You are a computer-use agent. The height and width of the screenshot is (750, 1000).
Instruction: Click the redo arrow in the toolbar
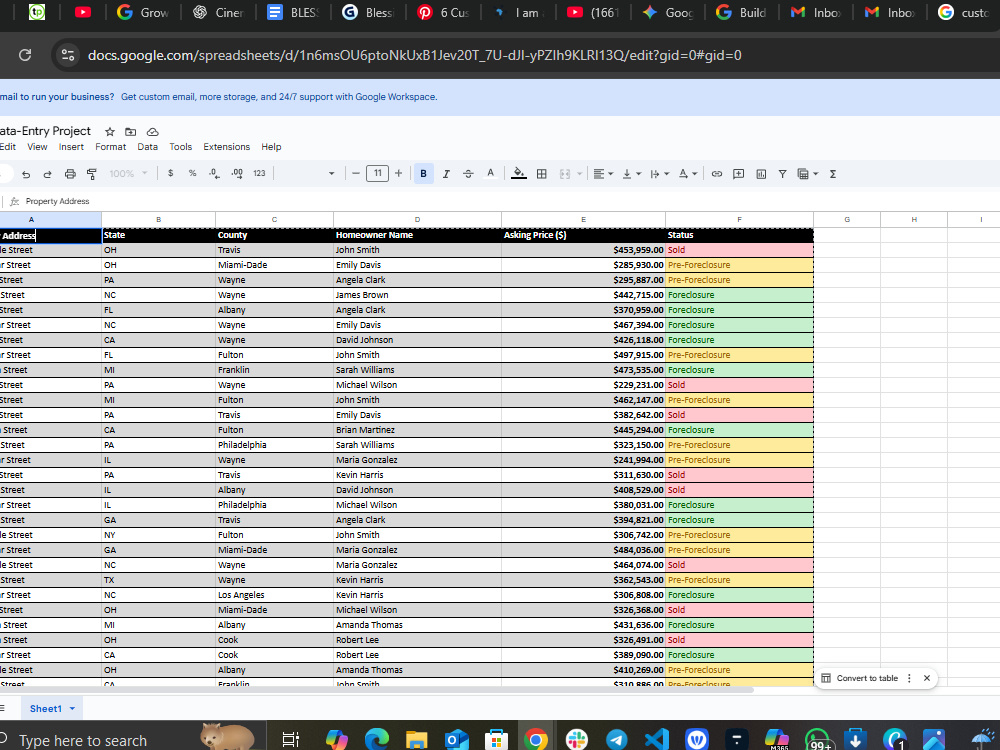(47, 173)
